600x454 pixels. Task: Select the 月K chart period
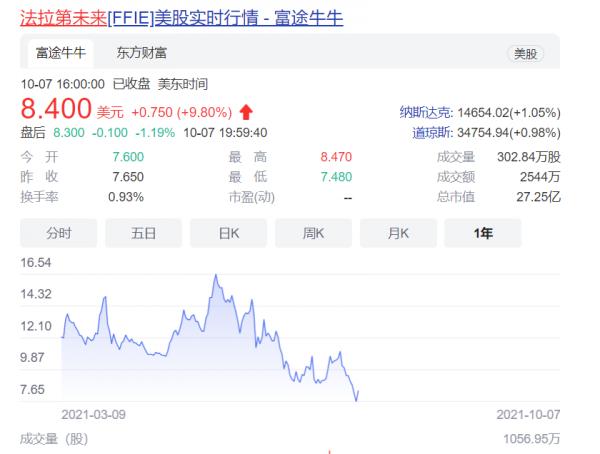398,233
